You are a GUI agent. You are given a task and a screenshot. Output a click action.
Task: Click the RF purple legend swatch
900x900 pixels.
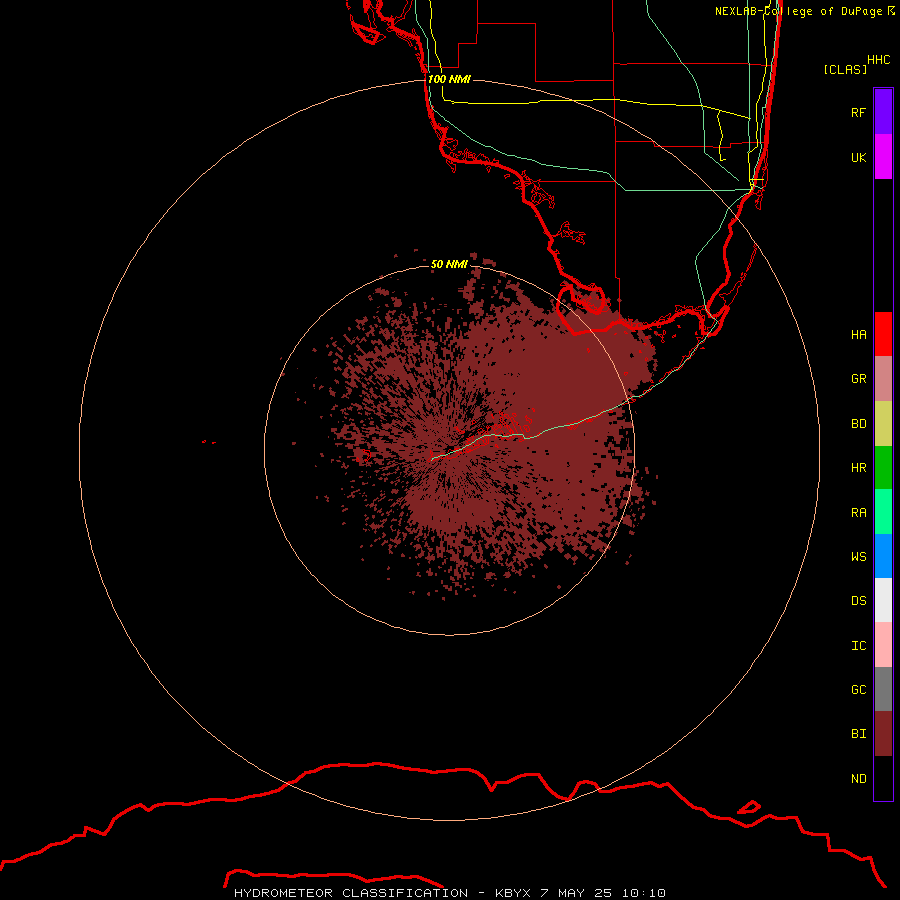883,112
